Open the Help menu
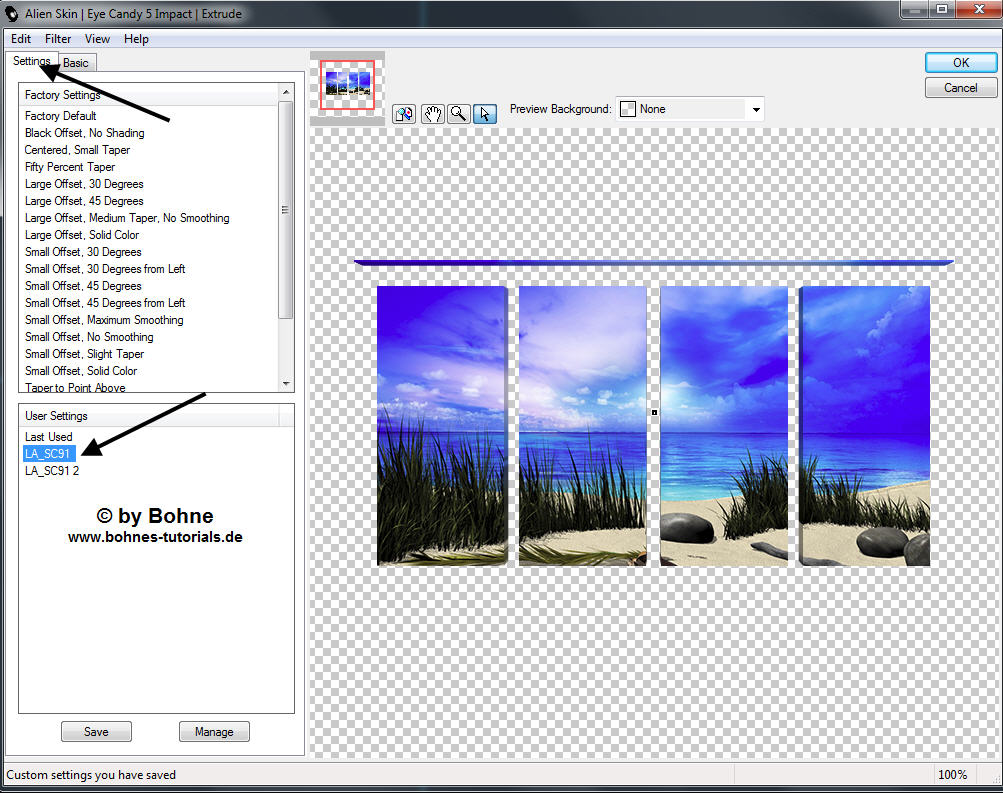 coord(136,39)
